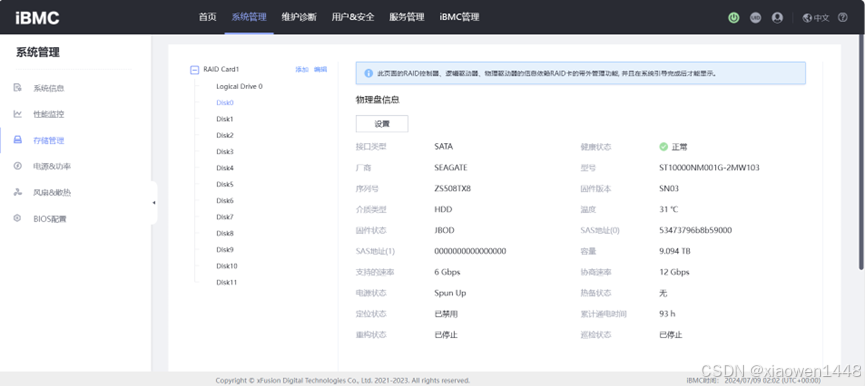Open iBMC管理 tab
The height and width of the screenshot is (386, 865).
(460, 17)
